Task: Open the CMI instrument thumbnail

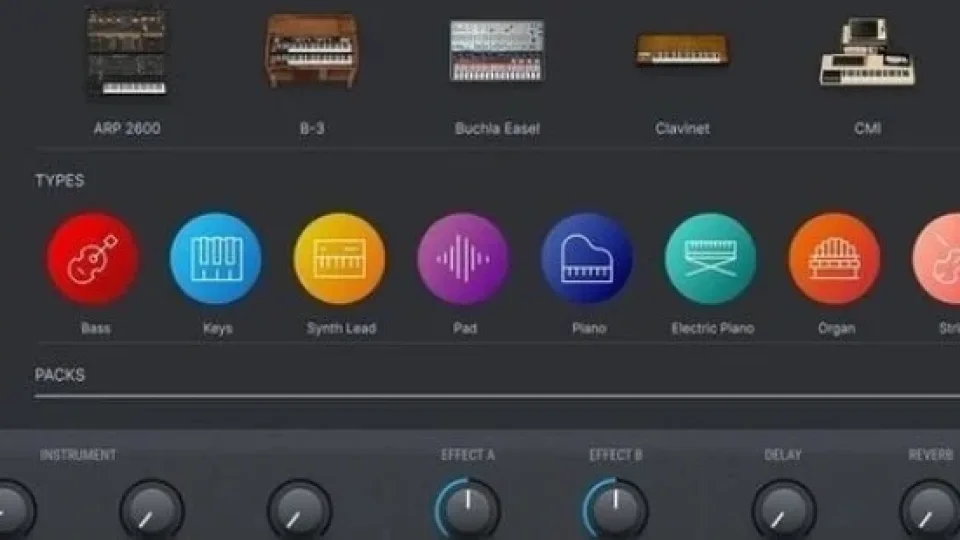Action: tap(867, 51)
